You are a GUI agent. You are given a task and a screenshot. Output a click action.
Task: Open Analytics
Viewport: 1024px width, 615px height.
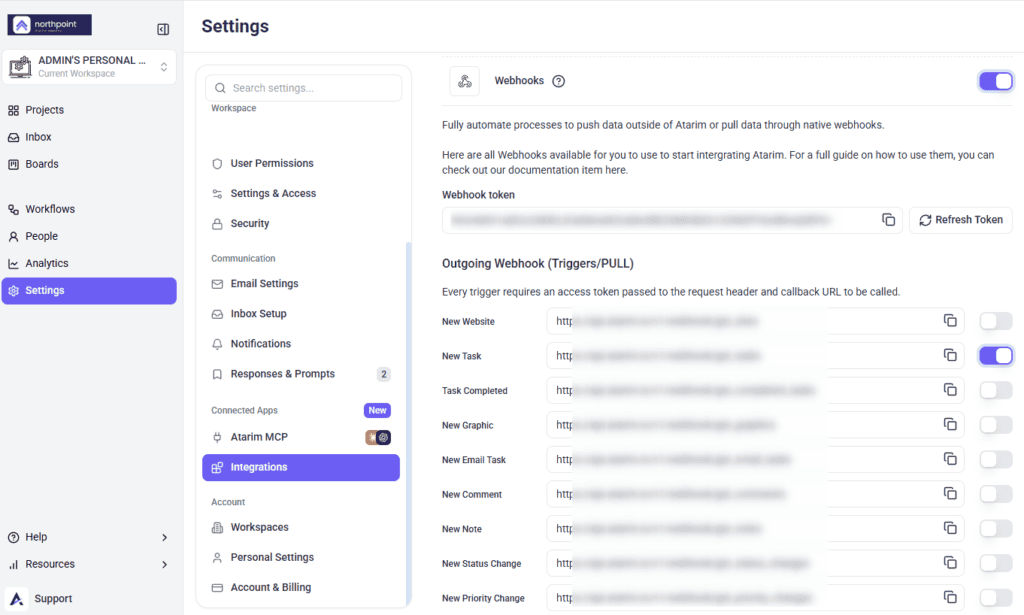[x=89, y=263]
